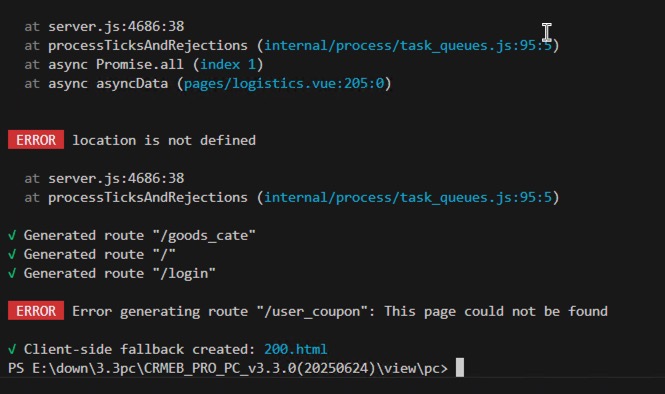The height and width of the screenshot is (394, 665).
Task: Click the green checkmark for the "/goods_cate" route
Action: click(x=12, y=235)
